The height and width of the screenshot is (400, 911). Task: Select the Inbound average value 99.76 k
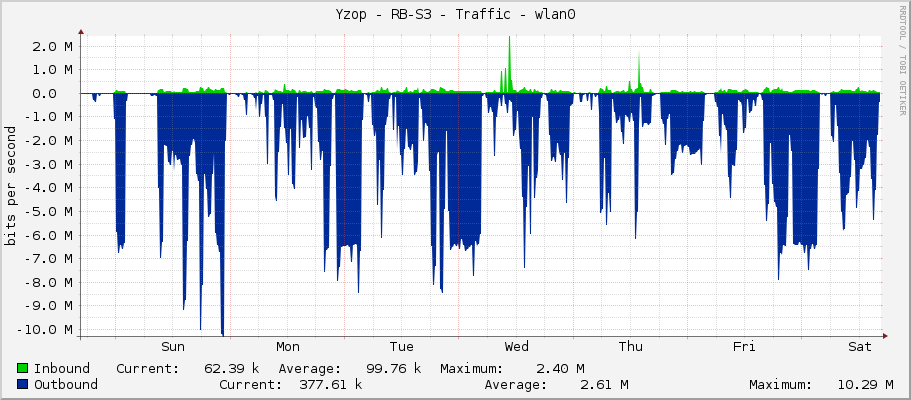click(x=393, y=369)
